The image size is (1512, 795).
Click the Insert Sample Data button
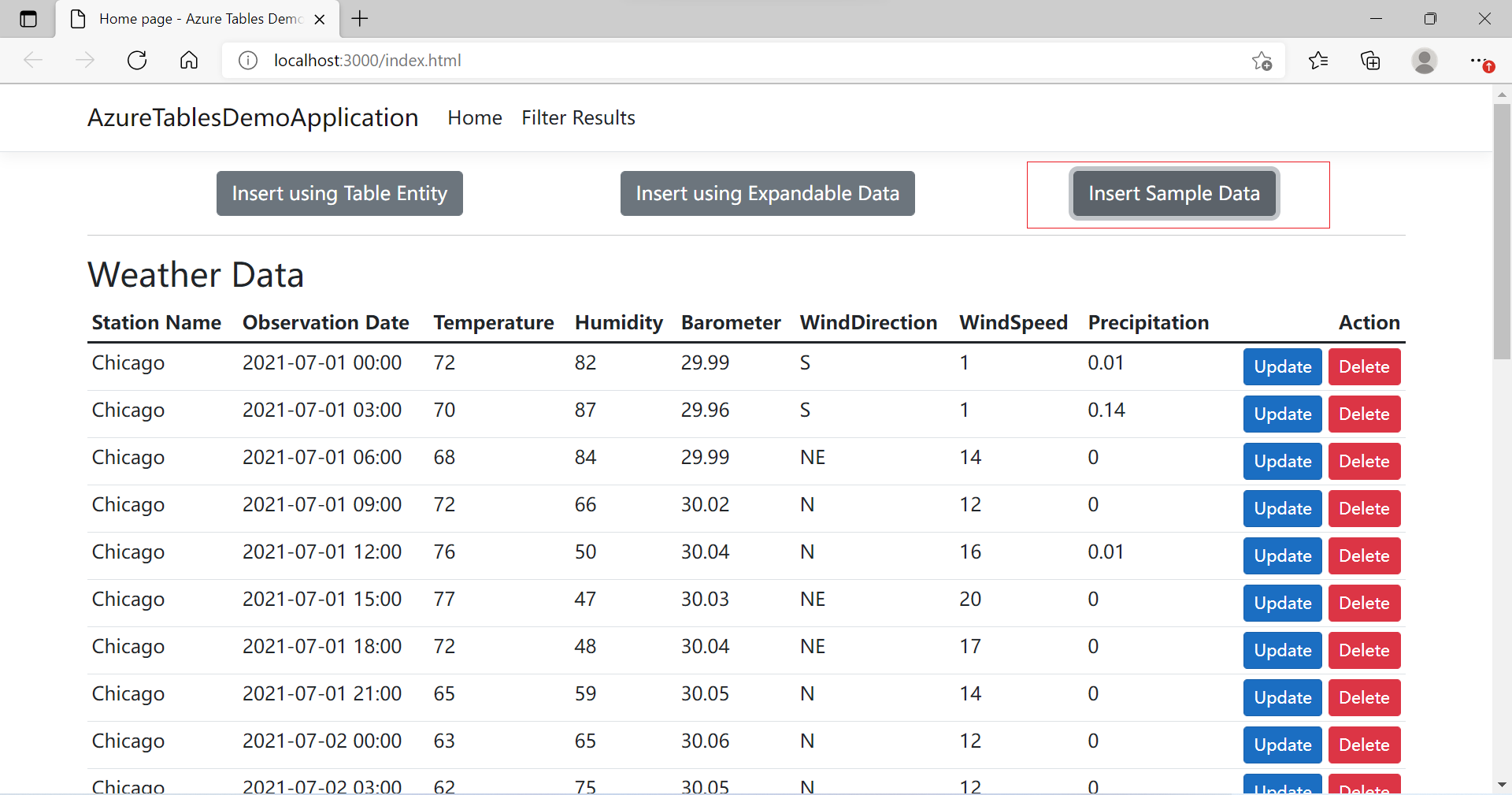1173,194
